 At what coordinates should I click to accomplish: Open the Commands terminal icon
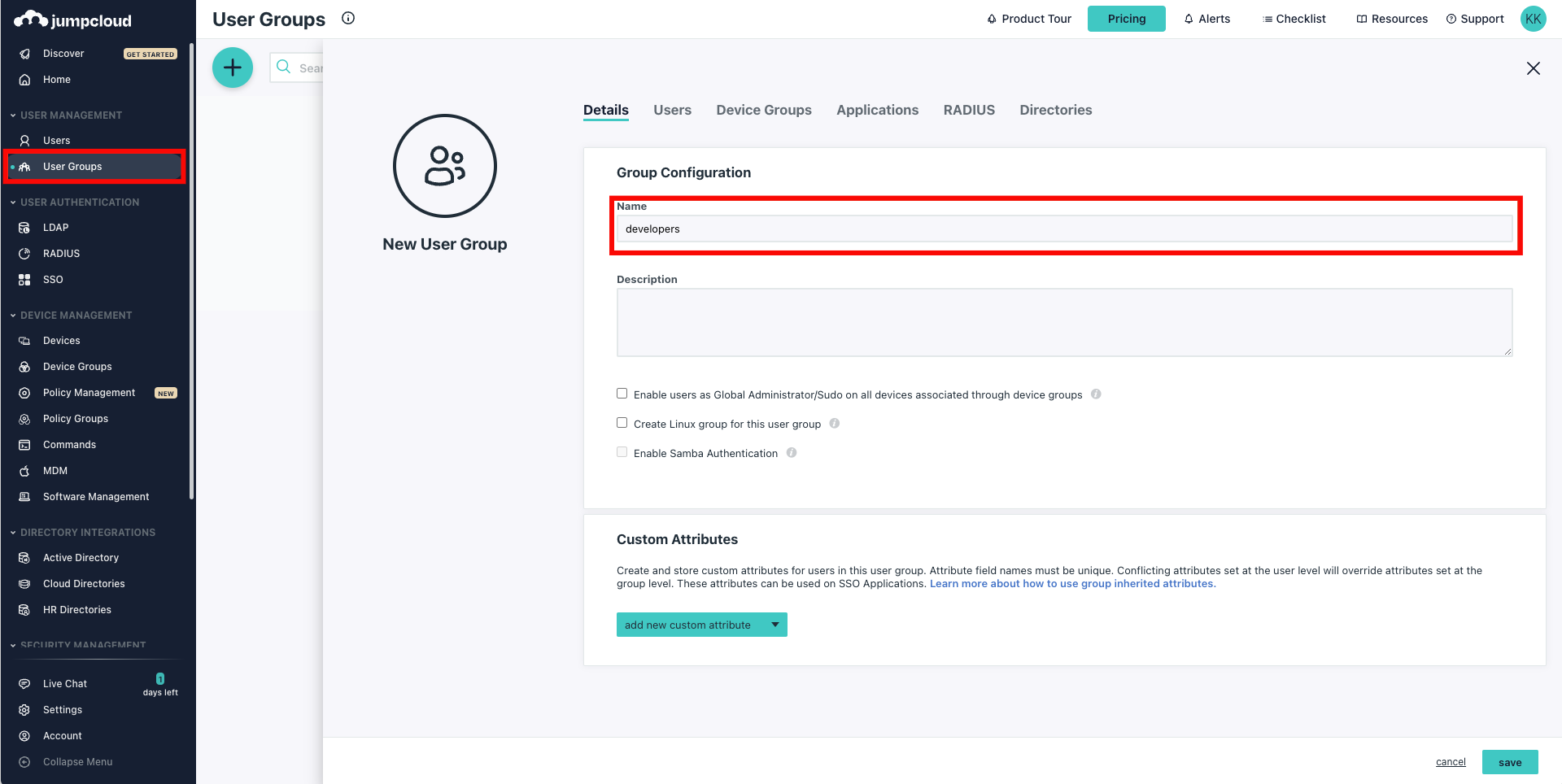(24, 445)
